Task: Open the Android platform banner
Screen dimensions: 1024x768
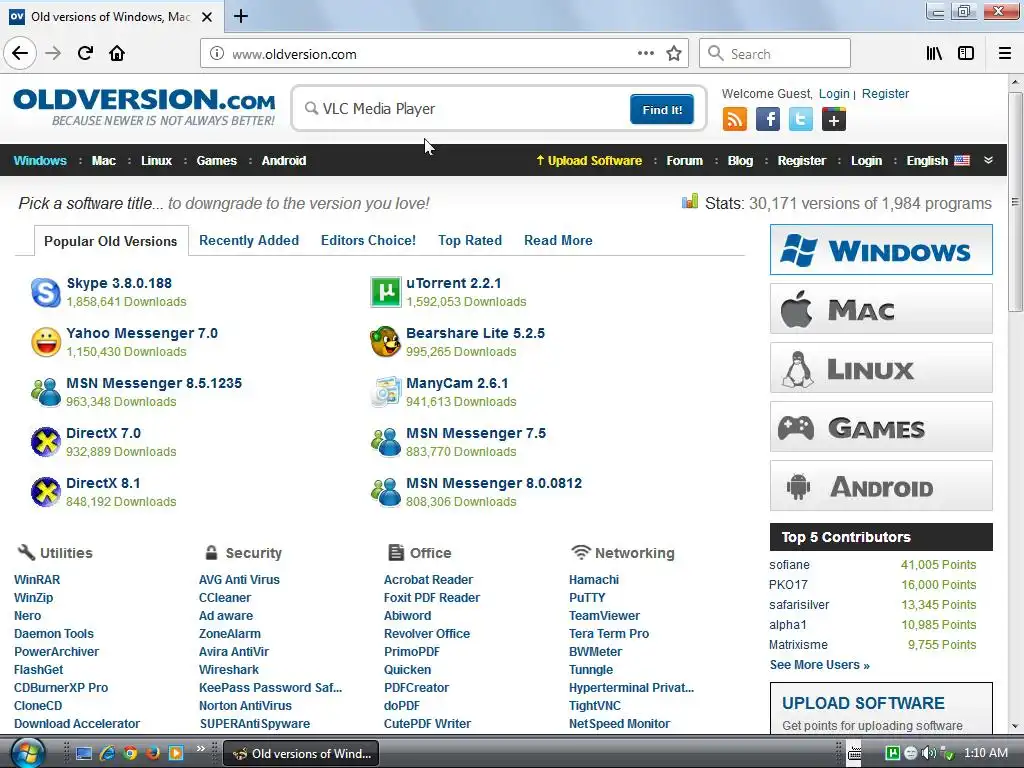Action: [x=881, y=486]
